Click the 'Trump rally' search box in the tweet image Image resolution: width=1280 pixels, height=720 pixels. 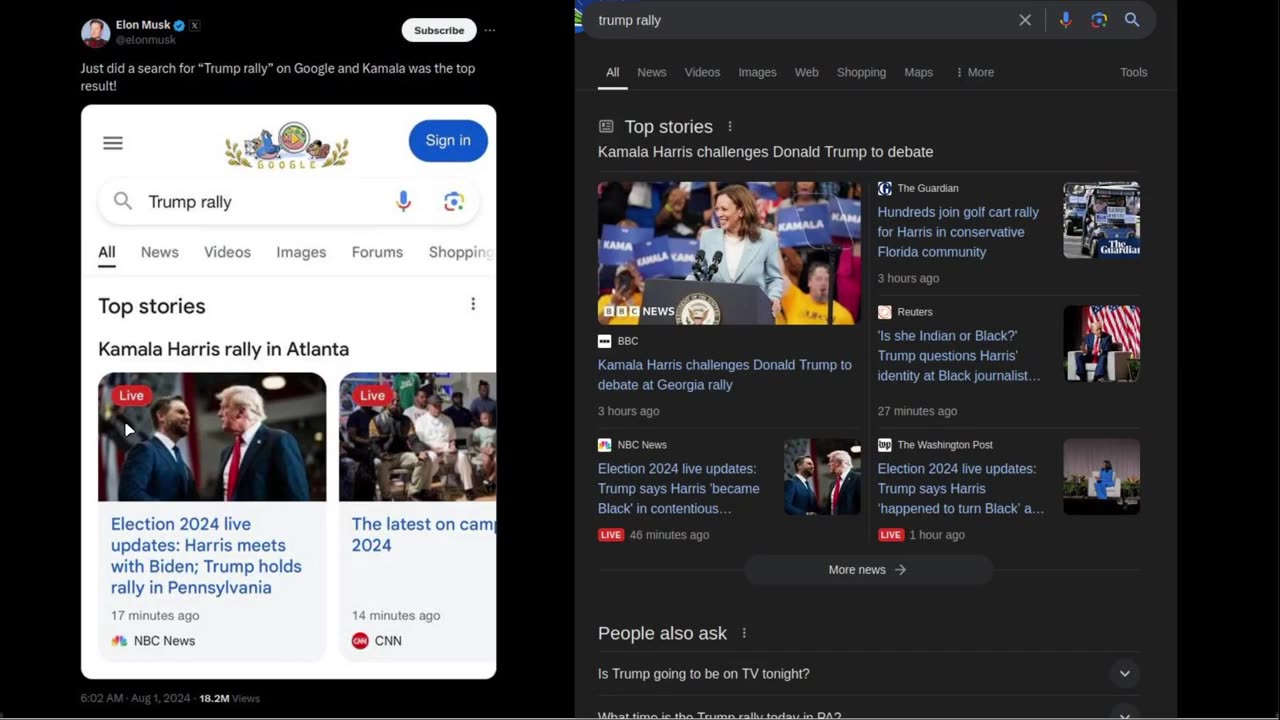pyautogui.click(x=288, y=201)
